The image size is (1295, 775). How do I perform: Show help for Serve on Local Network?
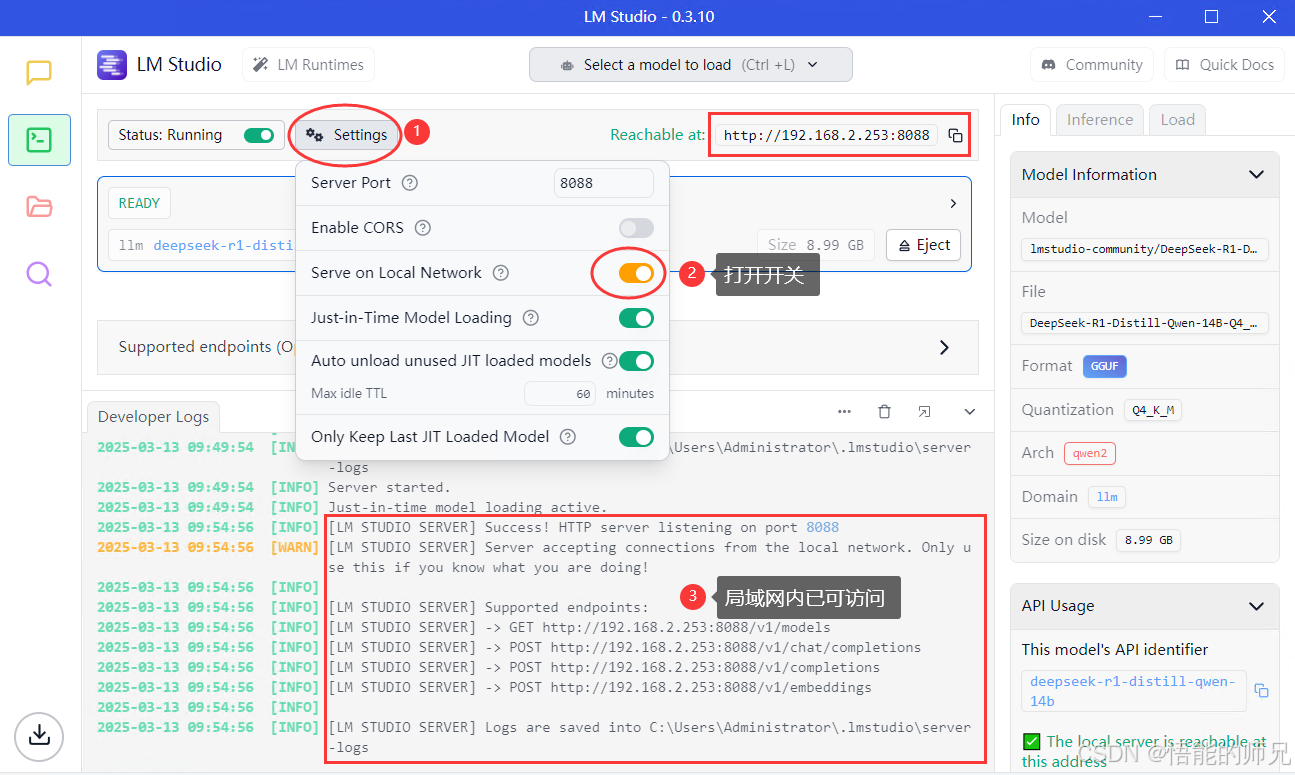[x=501, y=273]
